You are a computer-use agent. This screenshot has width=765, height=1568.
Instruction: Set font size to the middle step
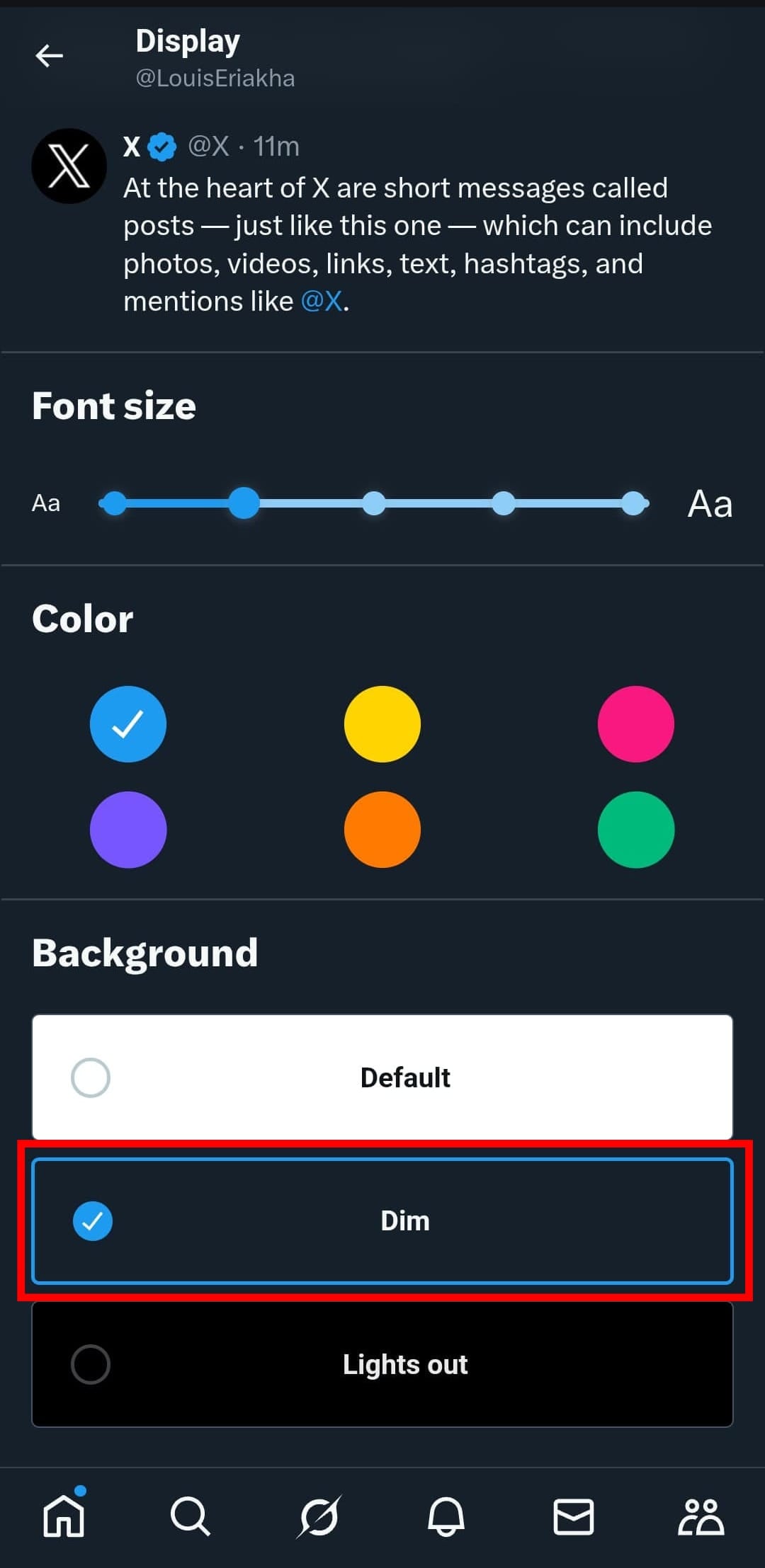pyautogui.click(x=374, y=503)
